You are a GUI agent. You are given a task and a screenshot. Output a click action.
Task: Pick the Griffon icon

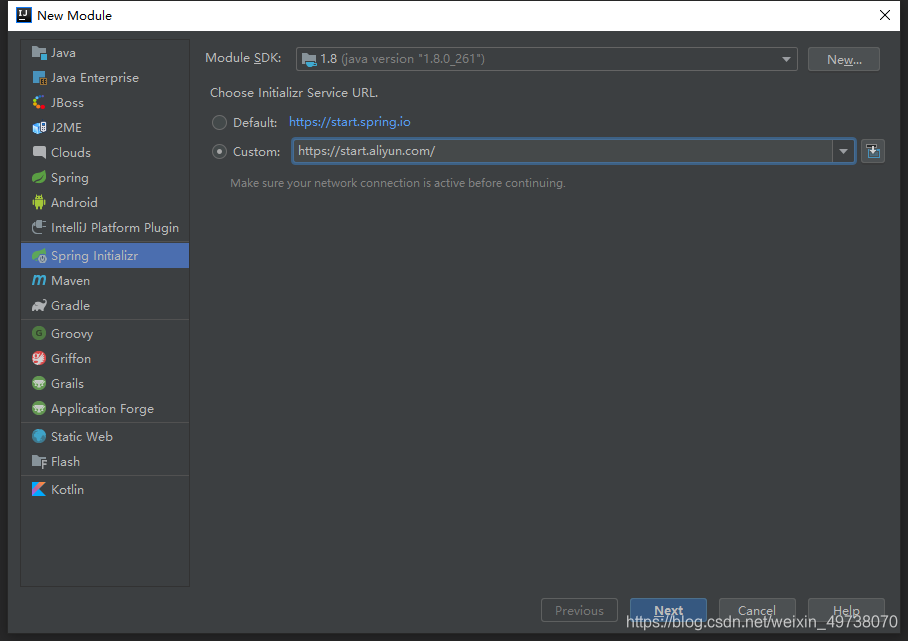pos(39,358)
